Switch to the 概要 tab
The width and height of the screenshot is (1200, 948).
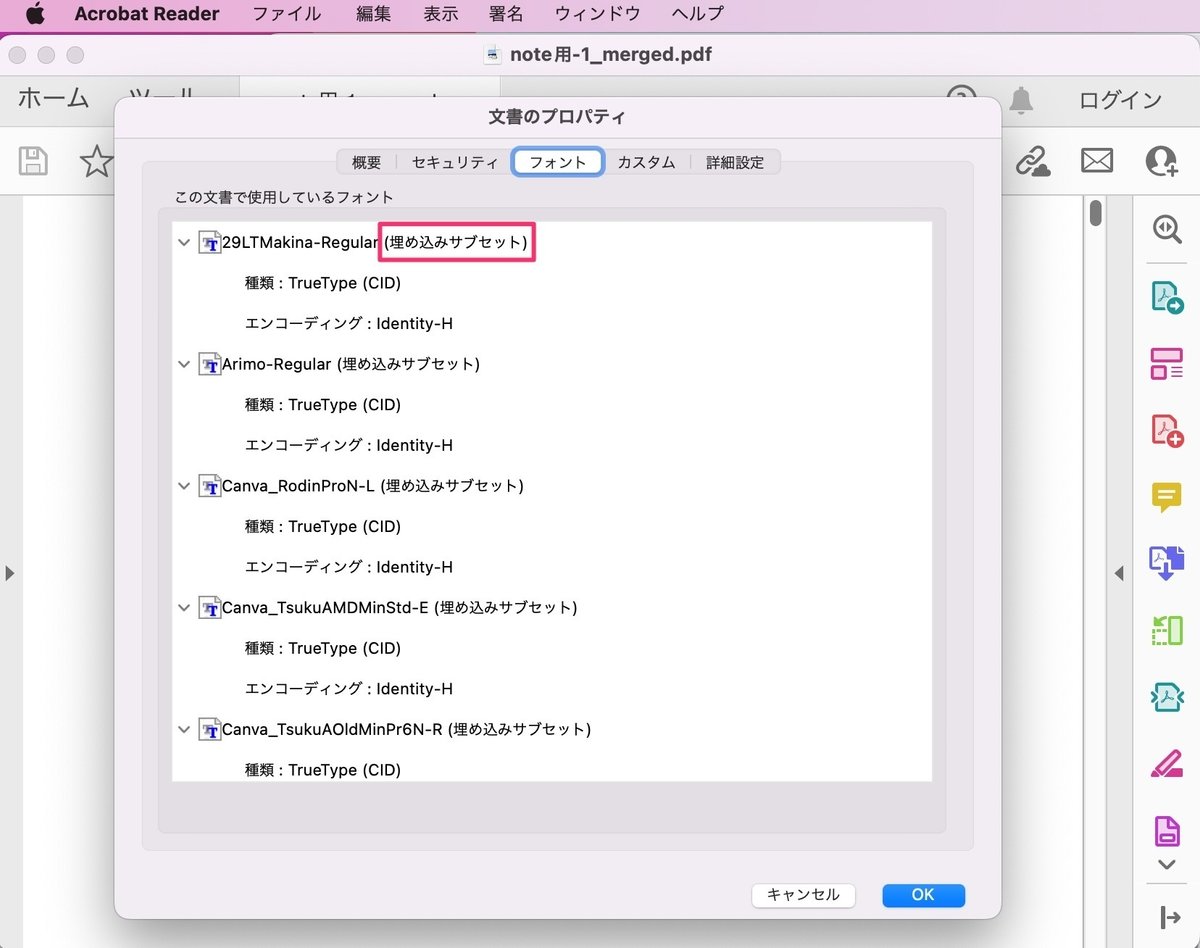366,162
